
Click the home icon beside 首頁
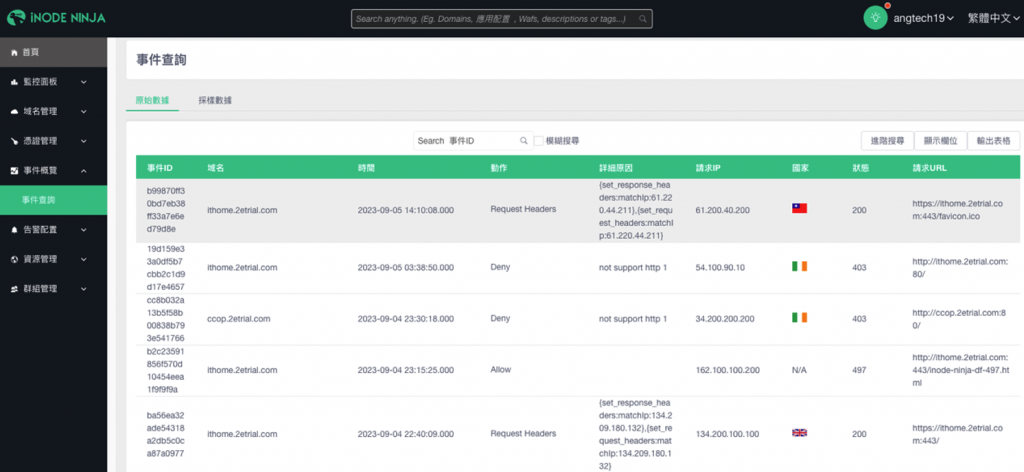pos(14,52)
